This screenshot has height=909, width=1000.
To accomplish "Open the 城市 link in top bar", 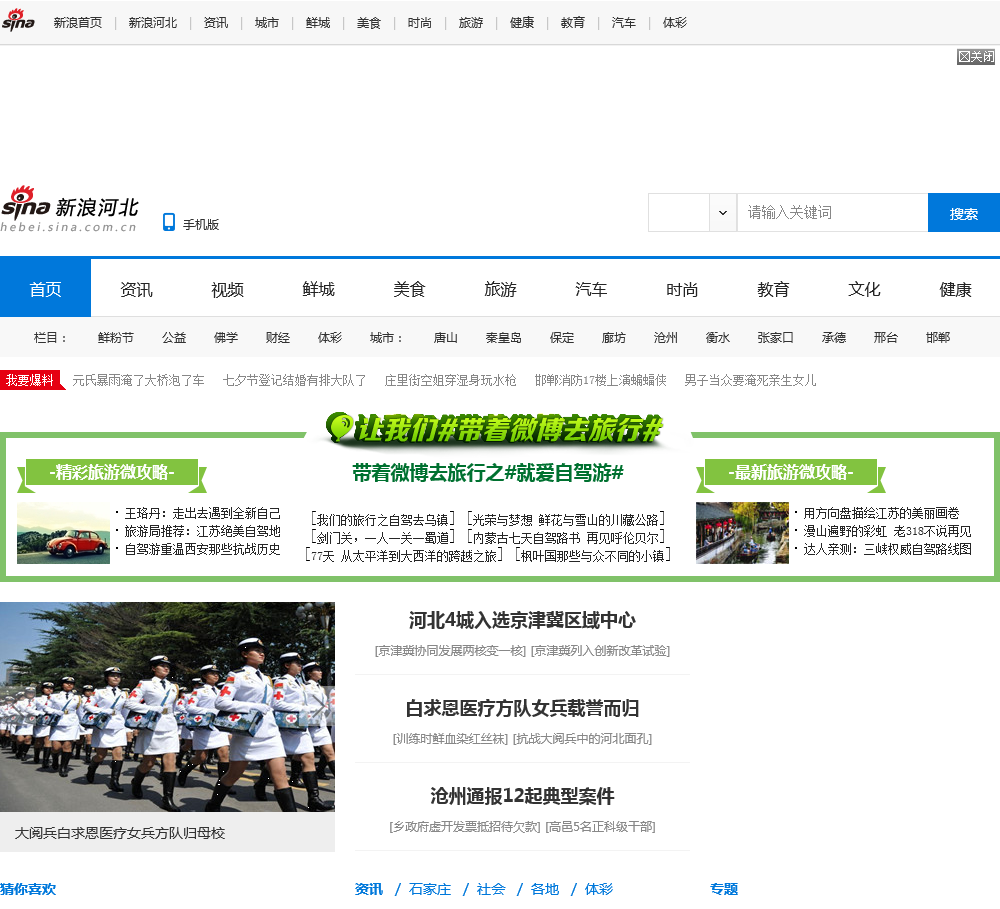I will tap(267, 23).
